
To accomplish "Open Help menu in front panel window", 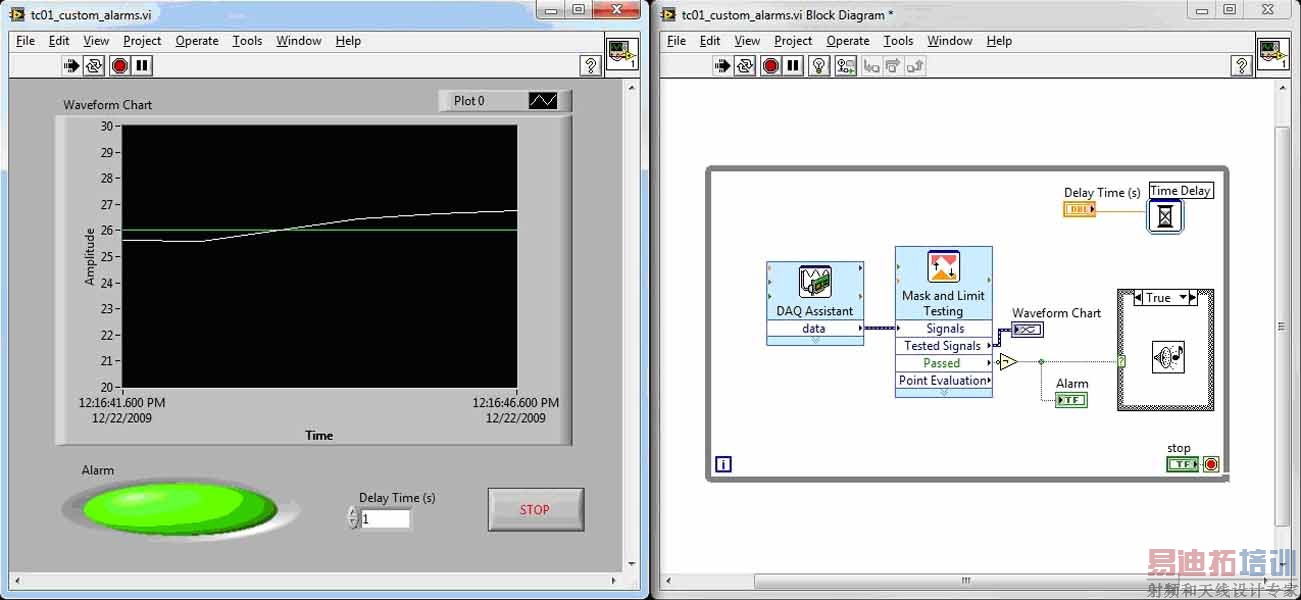I will click(x=348, y=41).
